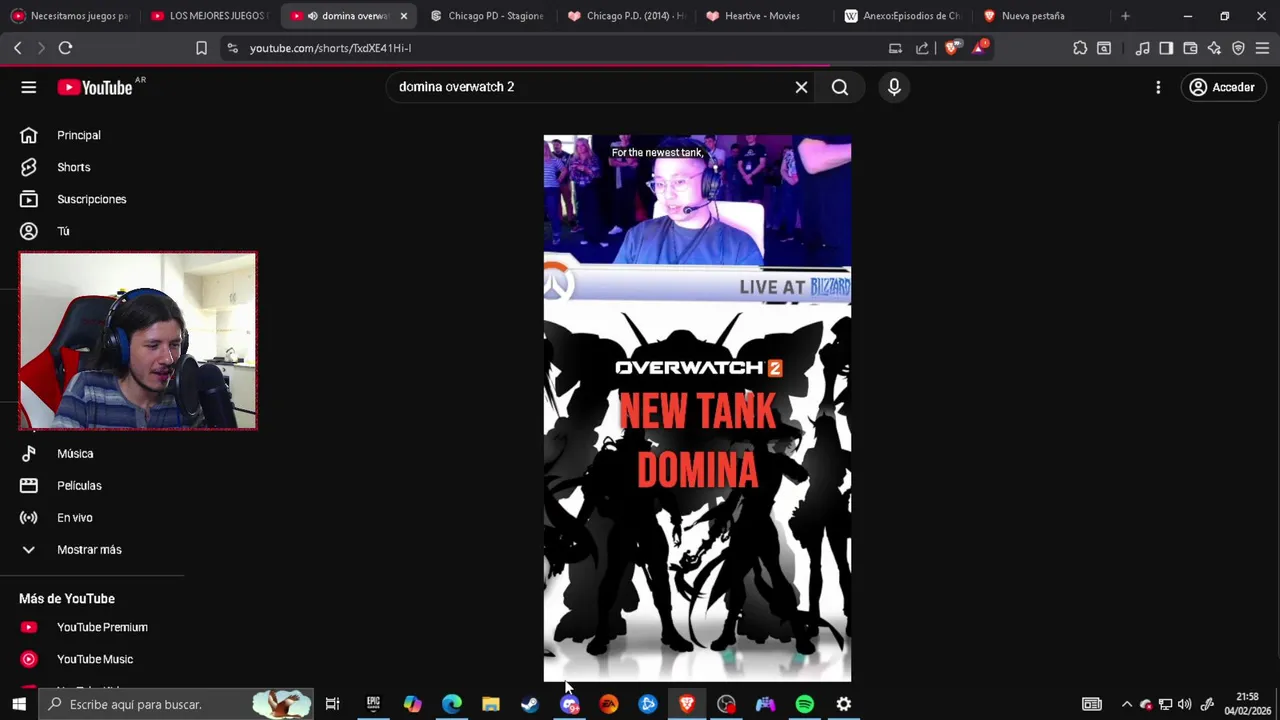Open Settings gear on taskbar
Viewport: 1280px width, 720px height.
[844, 704]
